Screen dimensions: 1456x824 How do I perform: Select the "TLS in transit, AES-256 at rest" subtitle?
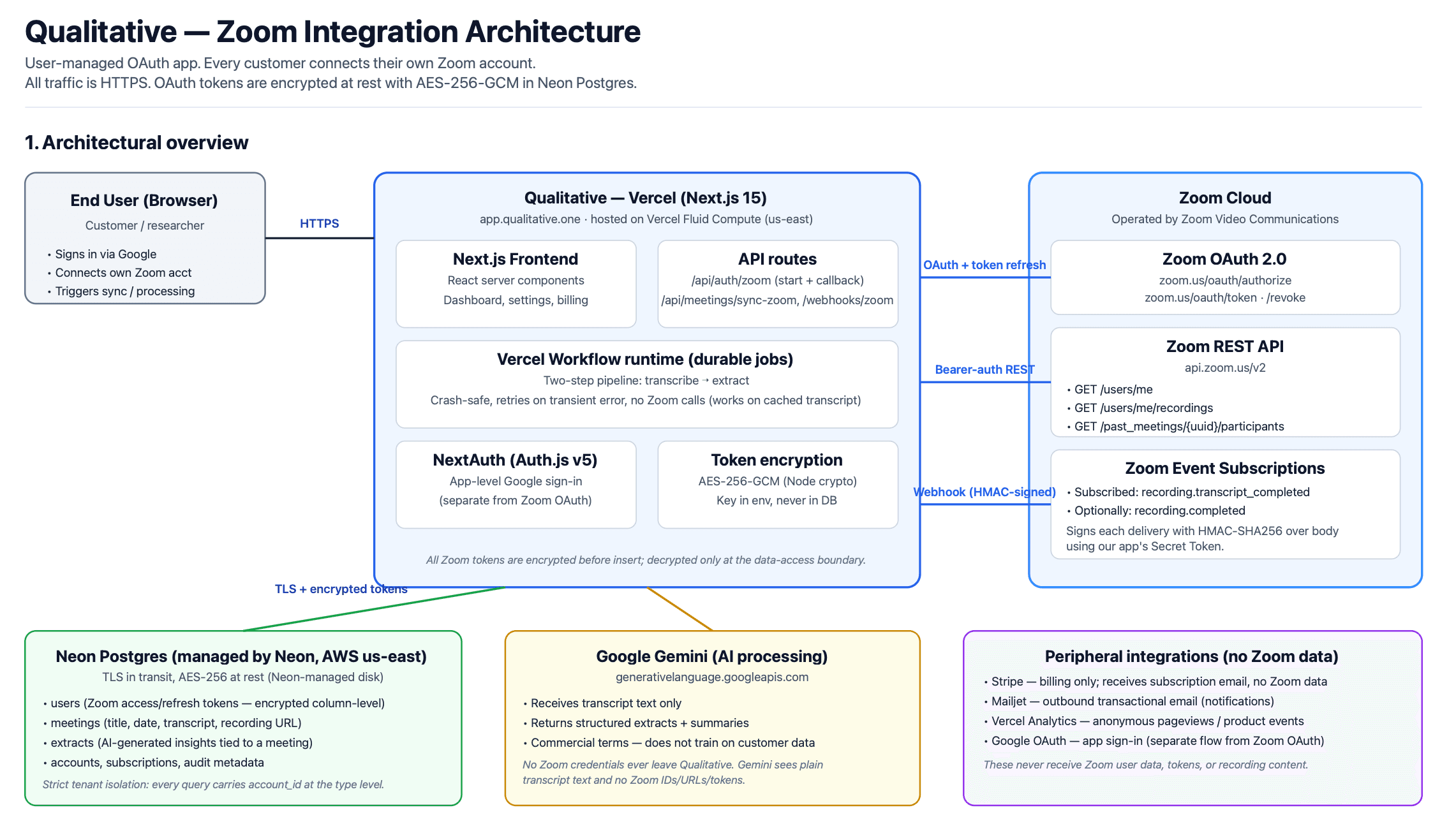pyautogui.click(x=243, y=677)
